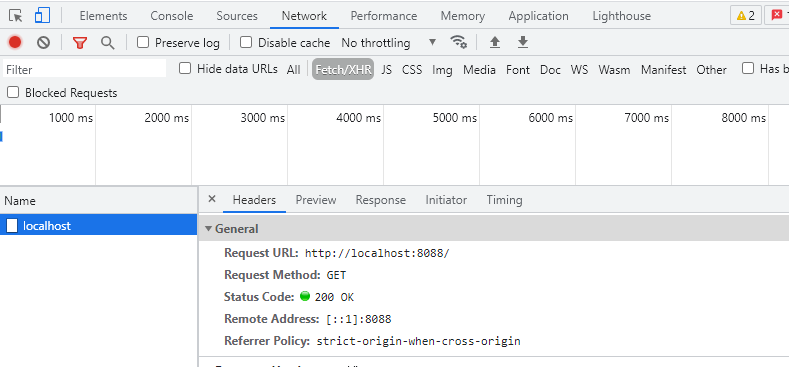Filter requests by JS
789x367 pixels.
tap(386, 69)
